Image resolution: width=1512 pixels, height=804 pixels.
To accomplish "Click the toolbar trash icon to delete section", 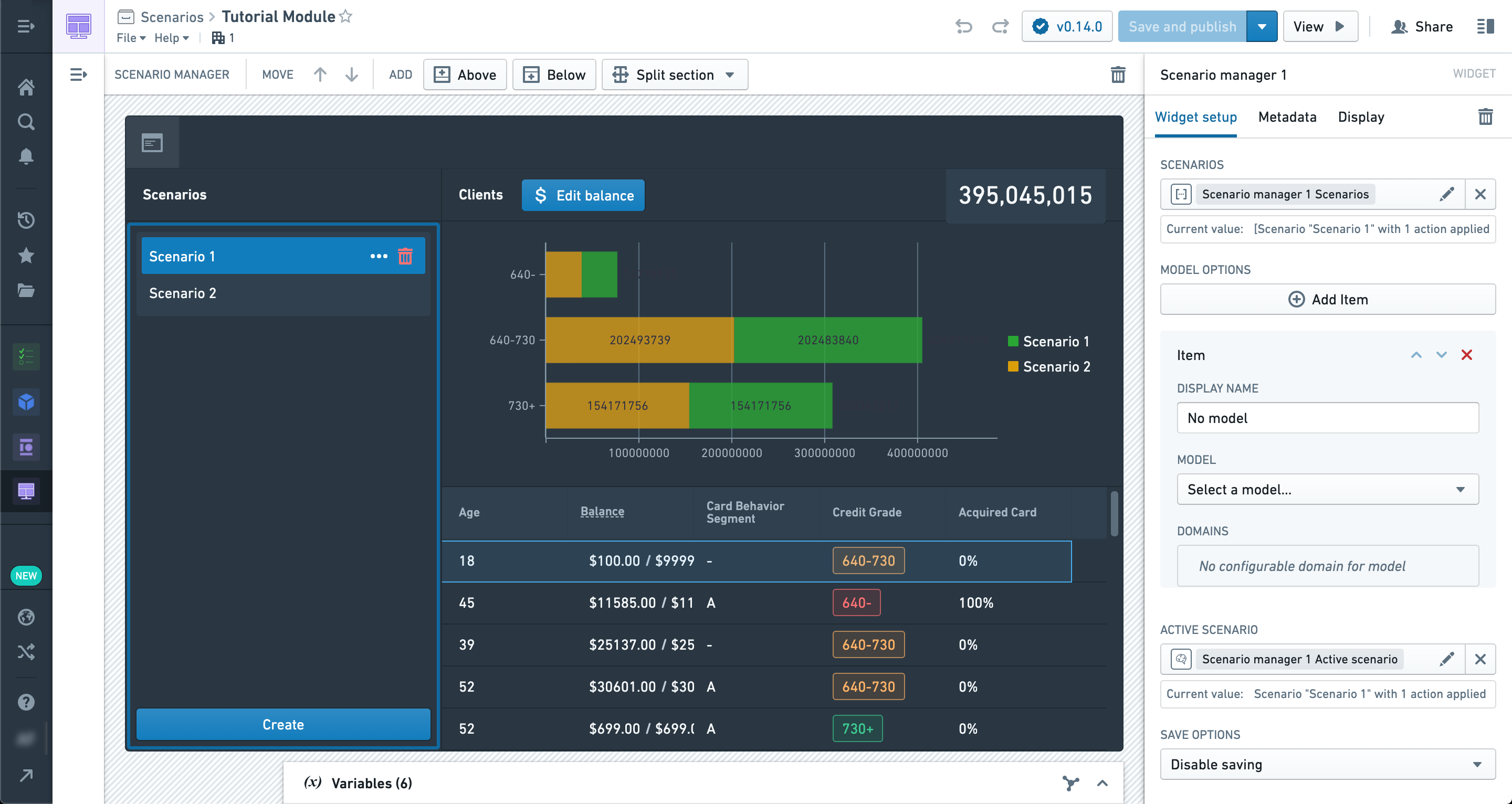I will click(1118, 75).
